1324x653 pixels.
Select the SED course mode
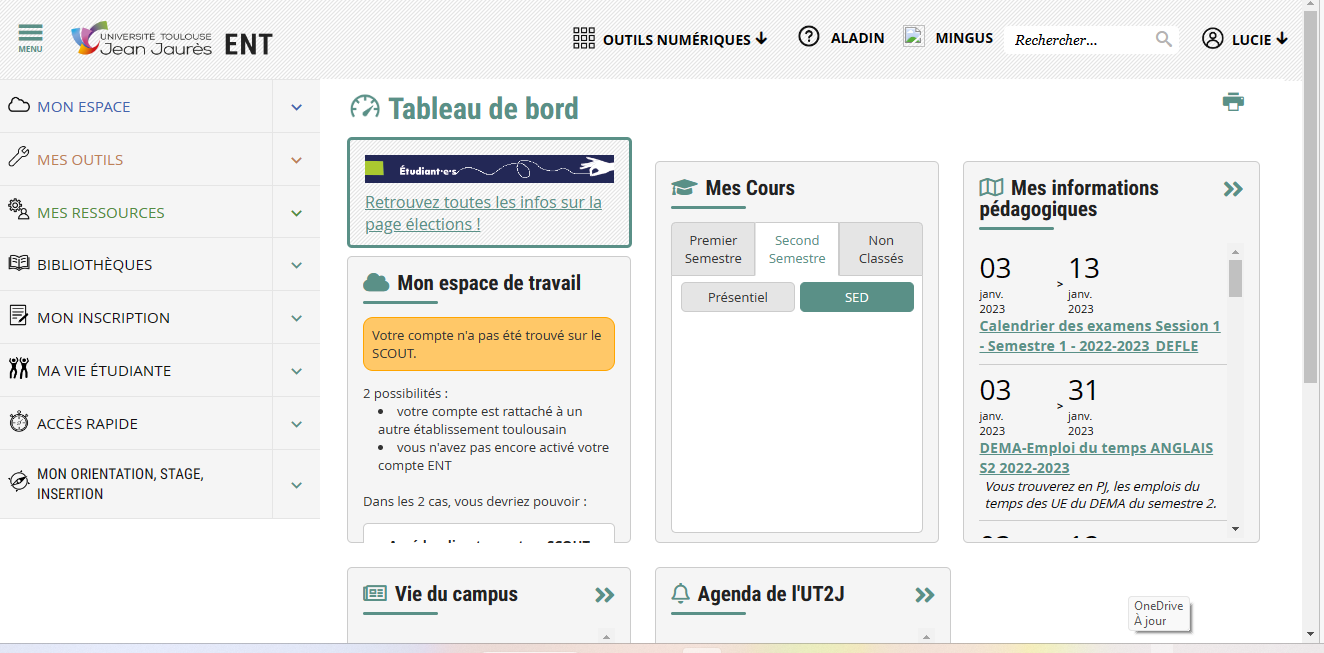click(857, 297)
